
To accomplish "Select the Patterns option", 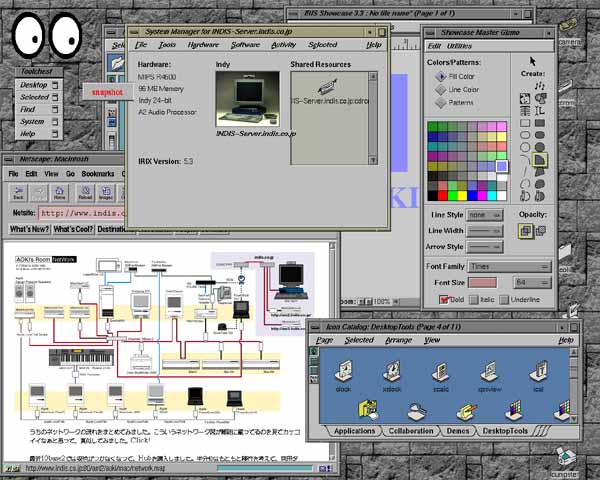I will tap(454, 103).
